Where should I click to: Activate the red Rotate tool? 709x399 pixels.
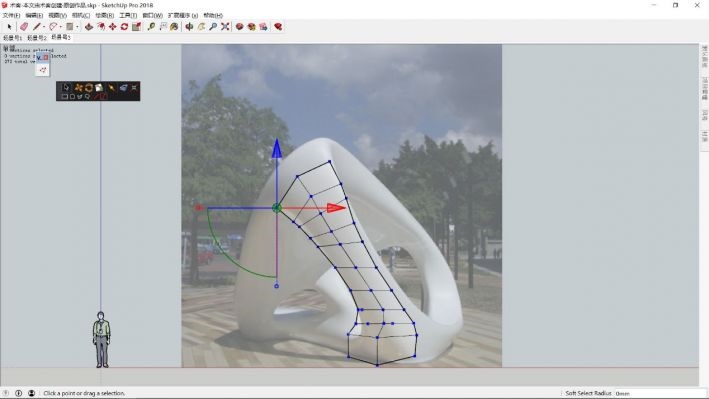124,27
